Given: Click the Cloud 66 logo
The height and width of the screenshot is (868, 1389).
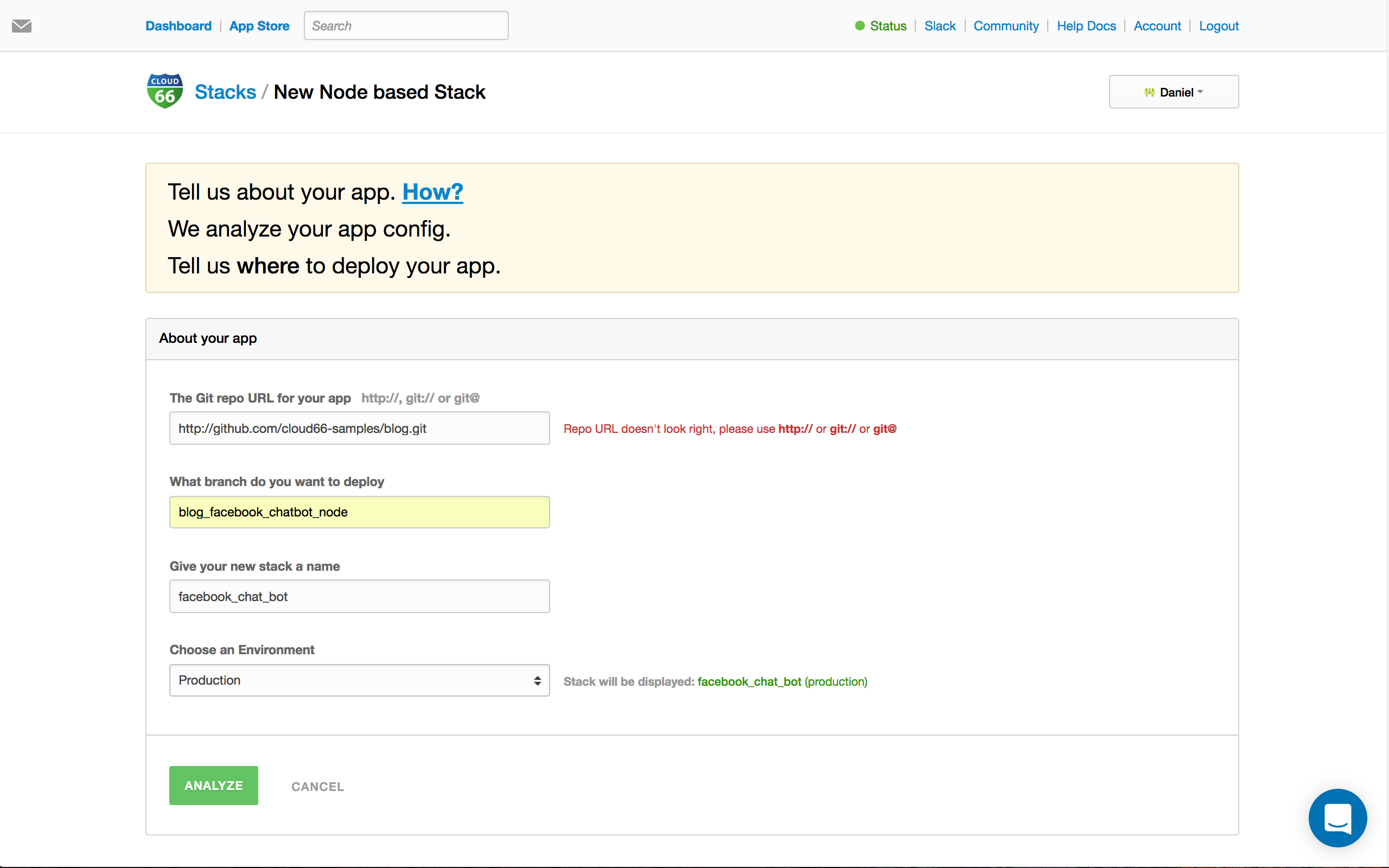Looking at the screenshot, I should 165,91.
